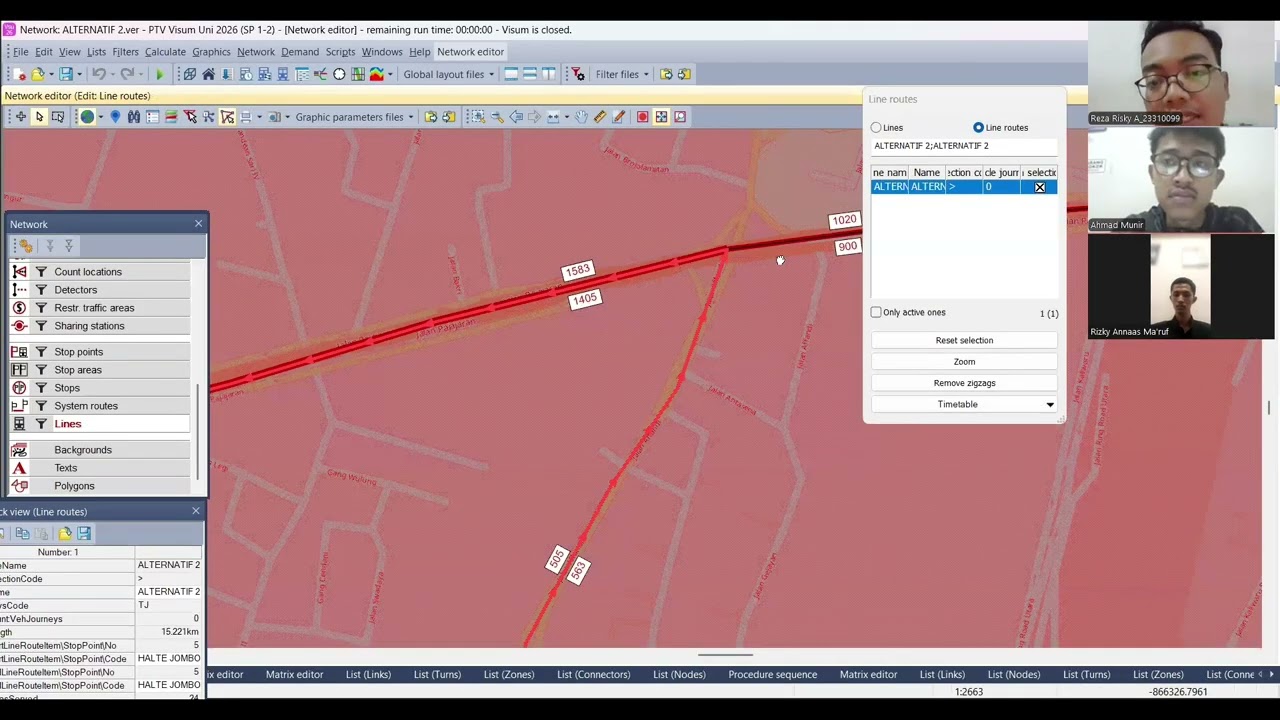This screenshot has width=1280, height=720.
Task: Click the Remove zigzags button
Action: coord(964,383)
